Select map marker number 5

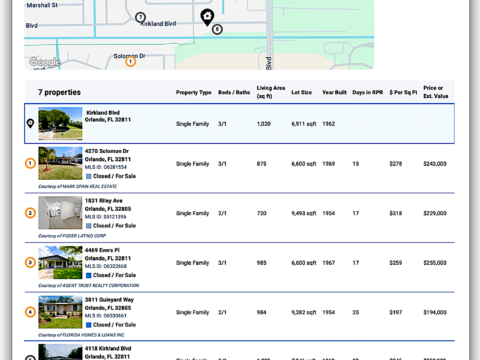click(217, 29)
